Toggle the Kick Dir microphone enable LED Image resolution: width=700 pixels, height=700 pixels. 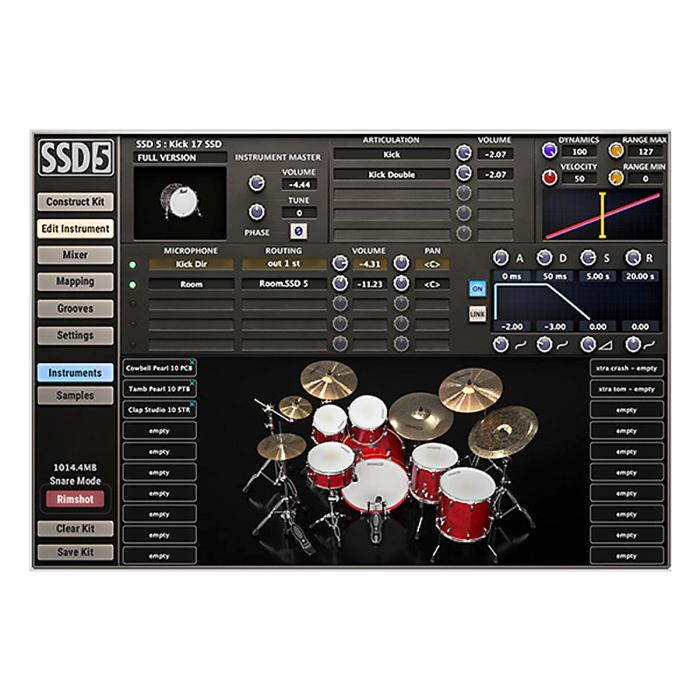[132, 265]
